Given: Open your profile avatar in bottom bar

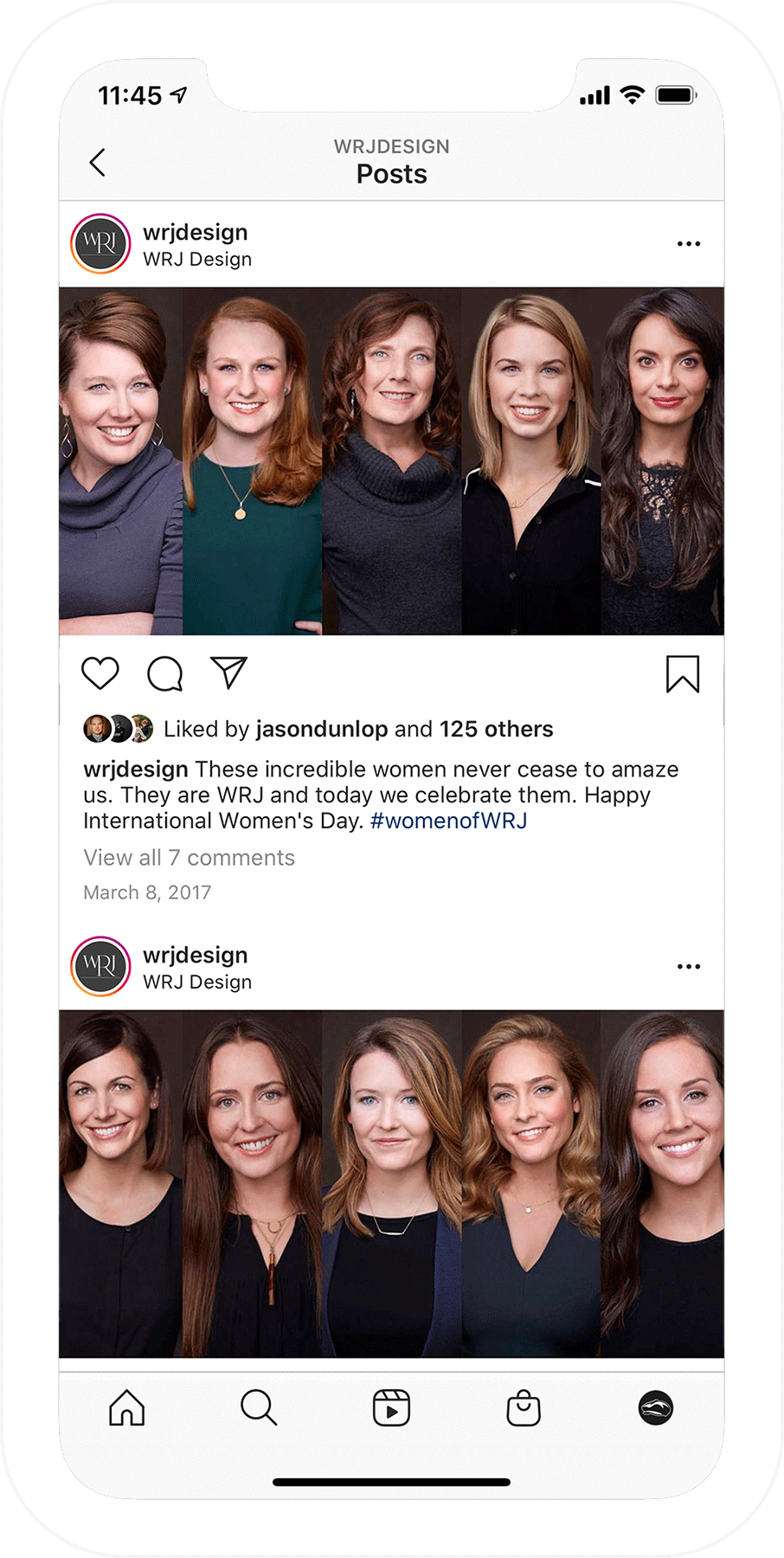Looking at the screenshot, I should 656,1408.
